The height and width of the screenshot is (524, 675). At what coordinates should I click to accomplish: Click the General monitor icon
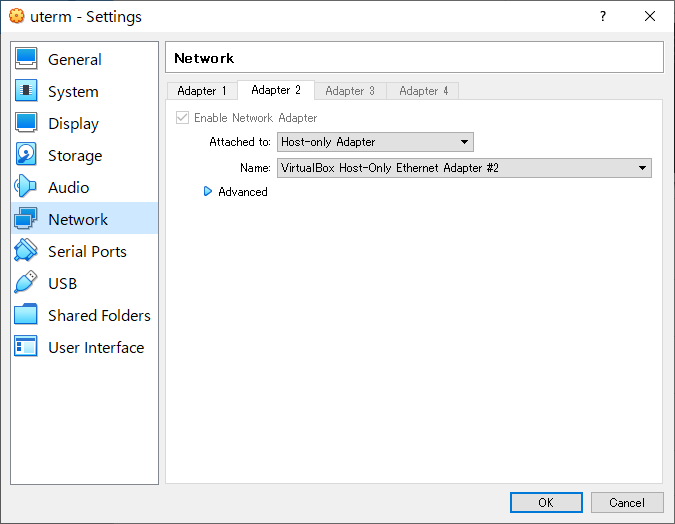tap(26, 59)
